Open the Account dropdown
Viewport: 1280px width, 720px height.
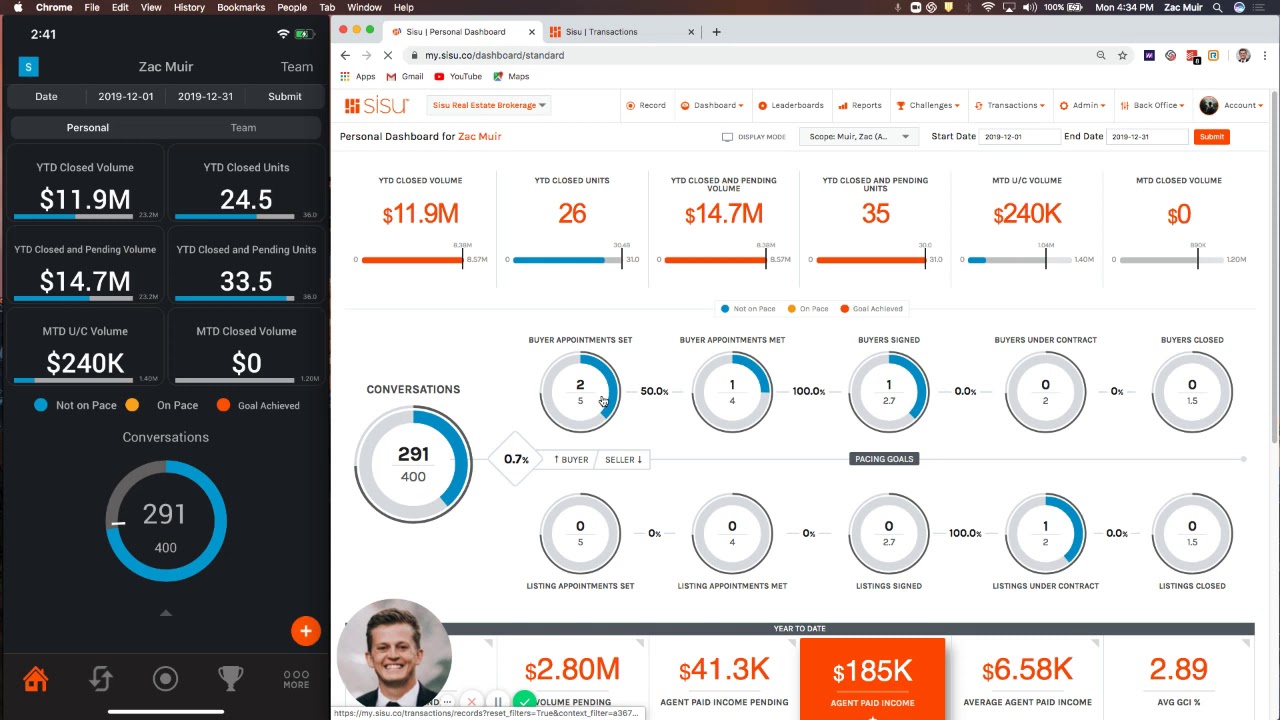click(1231, 105)
